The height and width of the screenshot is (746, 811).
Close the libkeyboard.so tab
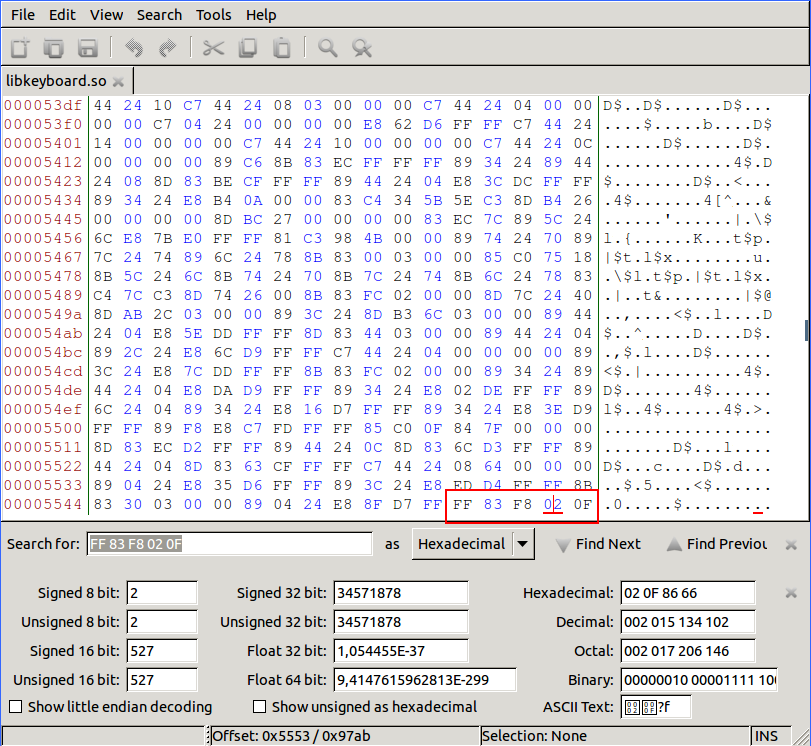[x=118, y=81]
